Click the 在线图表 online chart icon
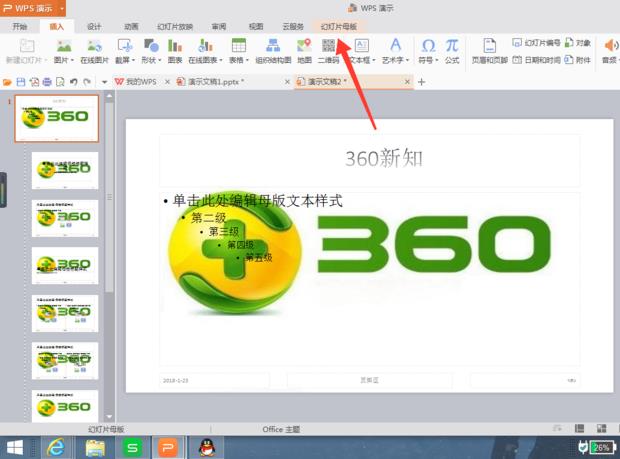 click(x=205, y=46)
